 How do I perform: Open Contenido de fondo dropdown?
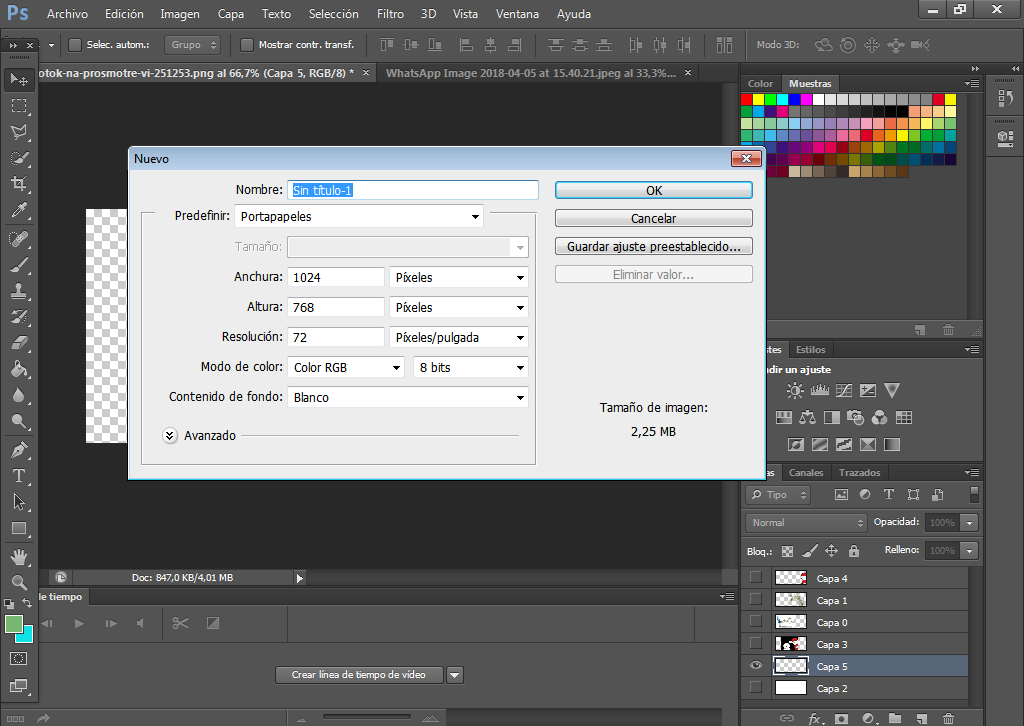[408, 398]
